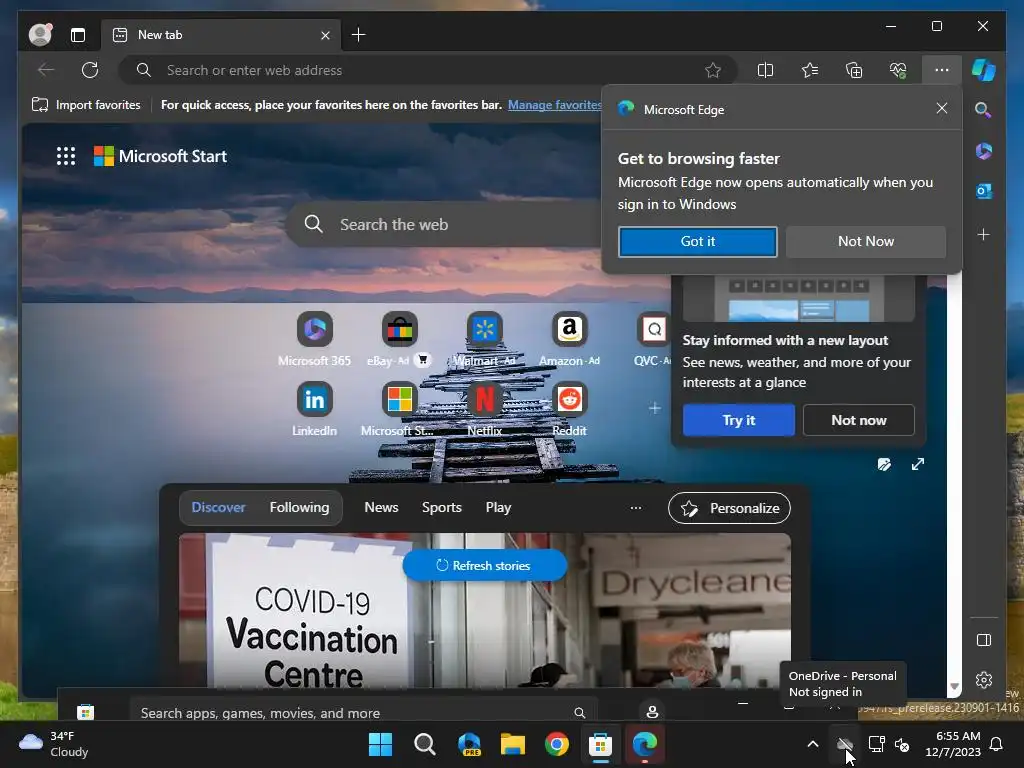Select the Following feed tab
Image resolution: width=1024 pixels, height=768 pixels.
coord(300,507)
